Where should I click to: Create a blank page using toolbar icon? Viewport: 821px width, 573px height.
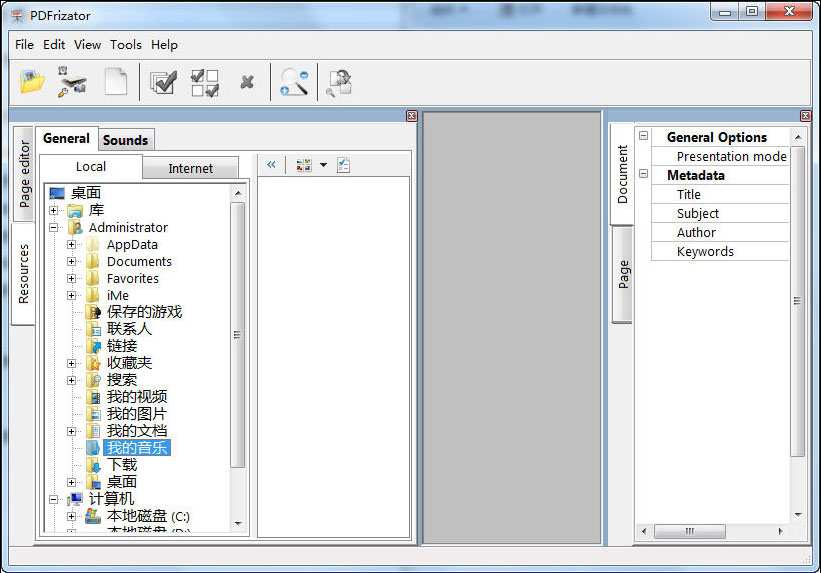tap(116, 82)
